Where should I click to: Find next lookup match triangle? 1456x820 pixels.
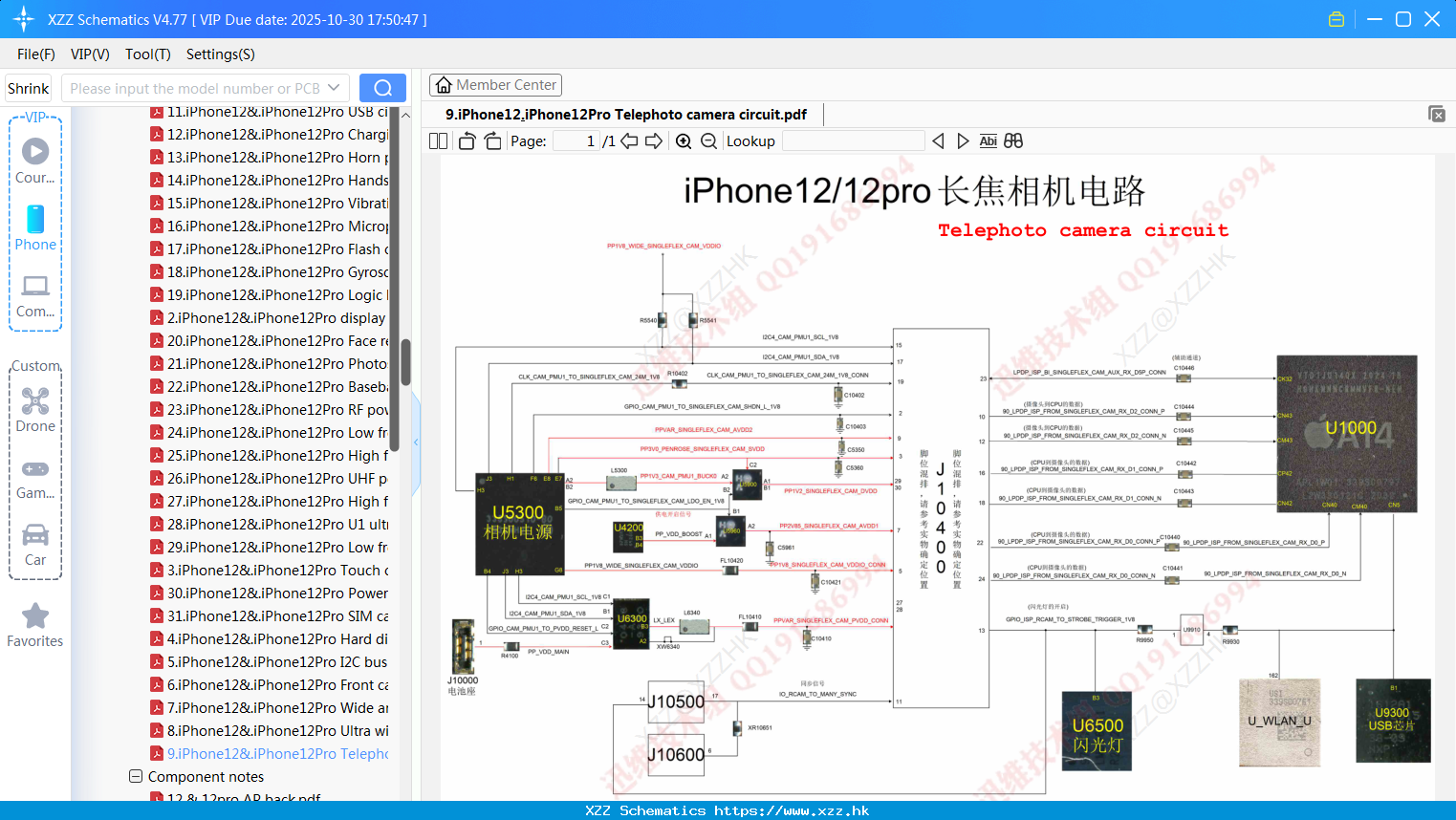click(x=963, y=141)
